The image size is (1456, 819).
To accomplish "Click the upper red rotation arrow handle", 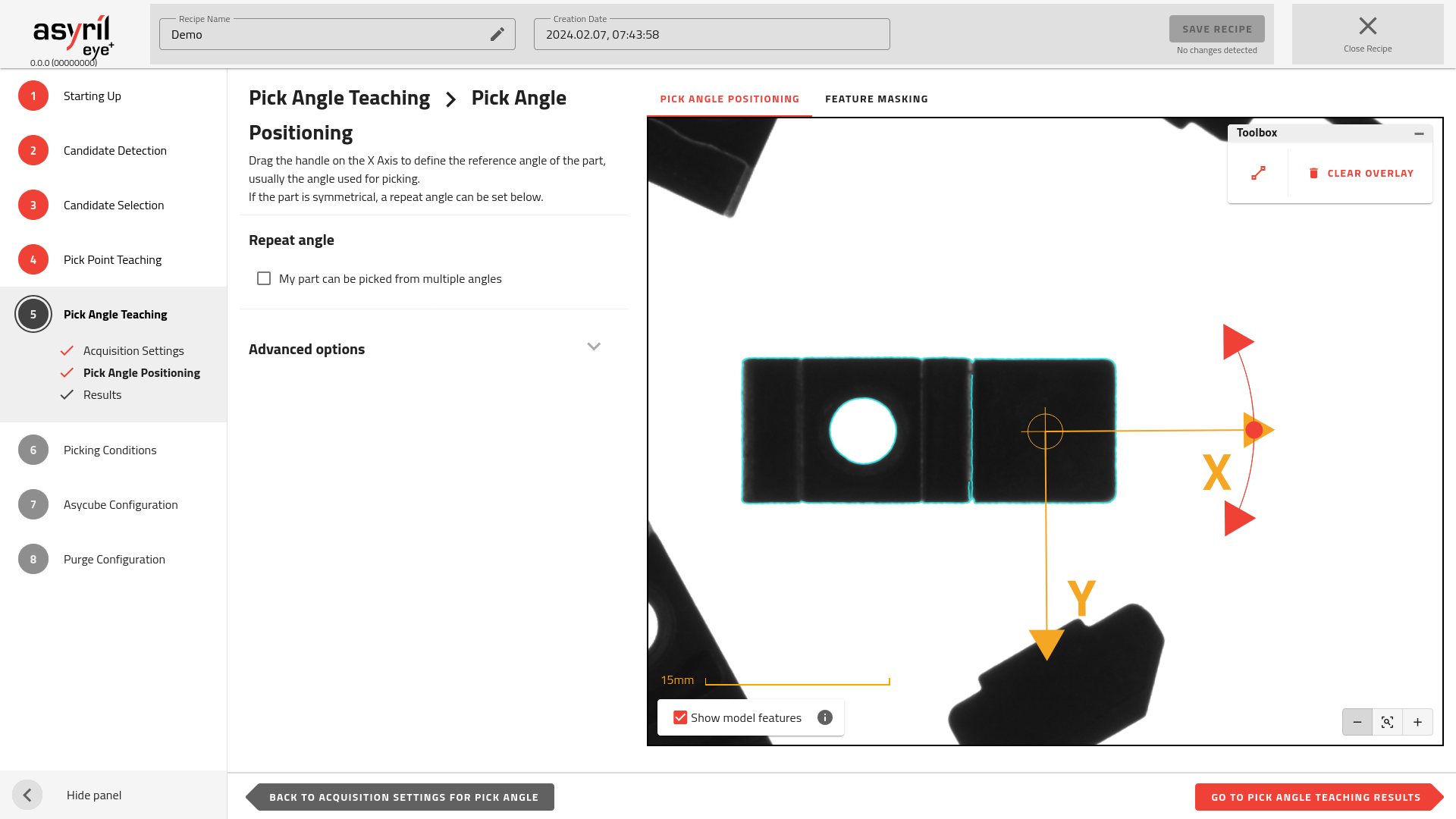I will pyautogui.click(x=1237, y=342).
